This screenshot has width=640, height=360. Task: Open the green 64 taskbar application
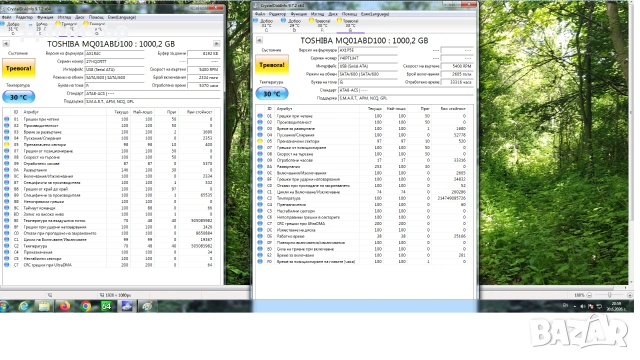click(106, 306)
